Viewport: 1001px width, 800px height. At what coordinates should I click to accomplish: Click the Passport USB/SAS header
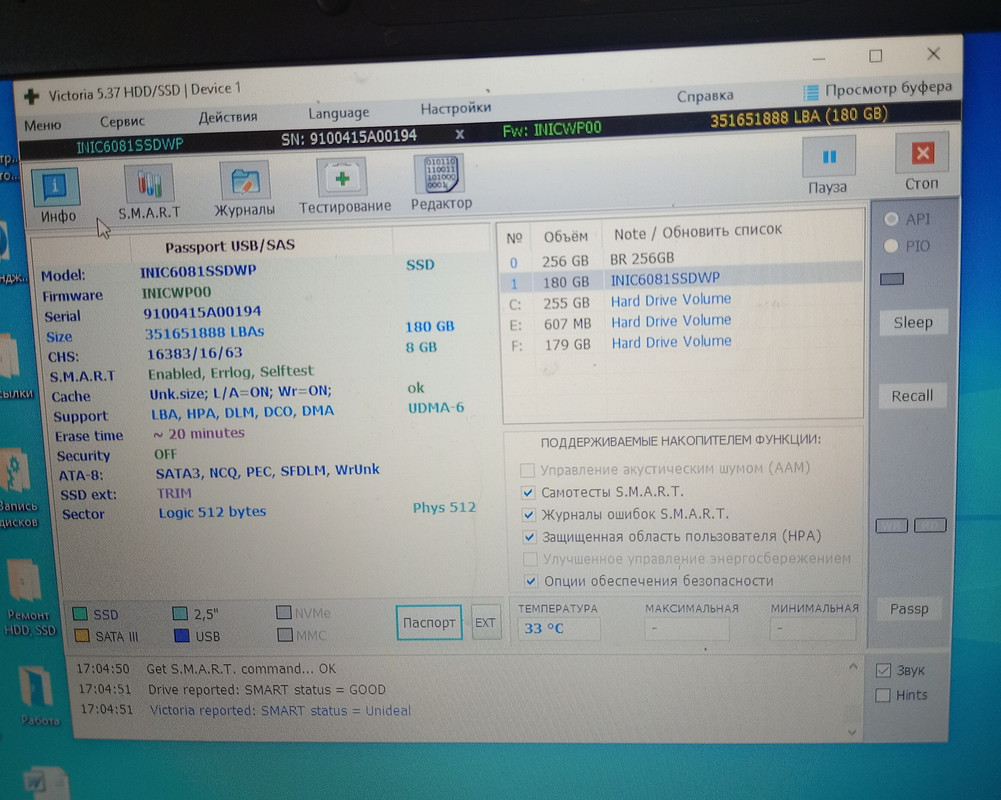230,246
